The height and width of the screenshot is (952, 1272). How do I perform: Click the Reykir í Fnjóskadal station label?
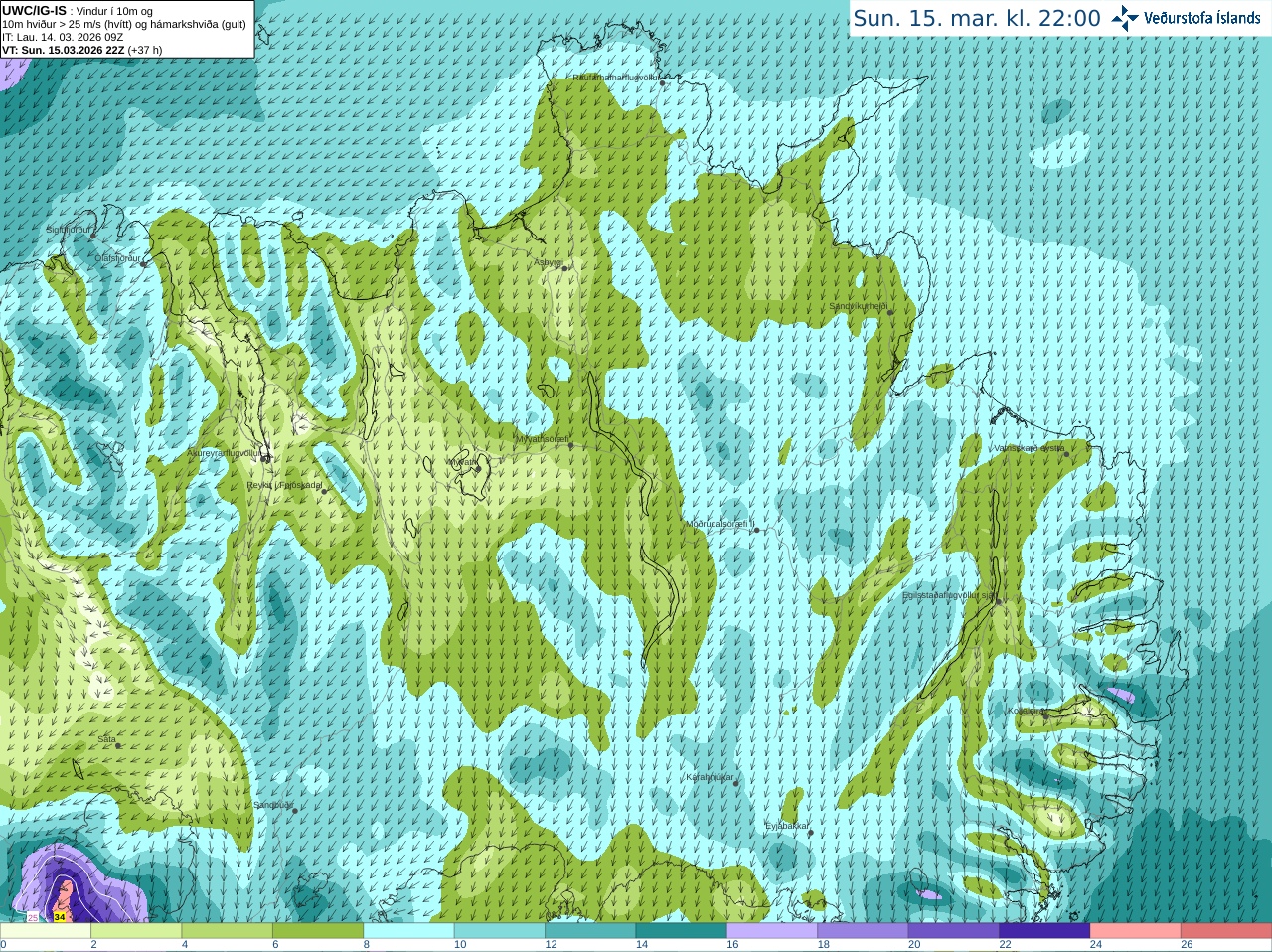click(284, 485)
